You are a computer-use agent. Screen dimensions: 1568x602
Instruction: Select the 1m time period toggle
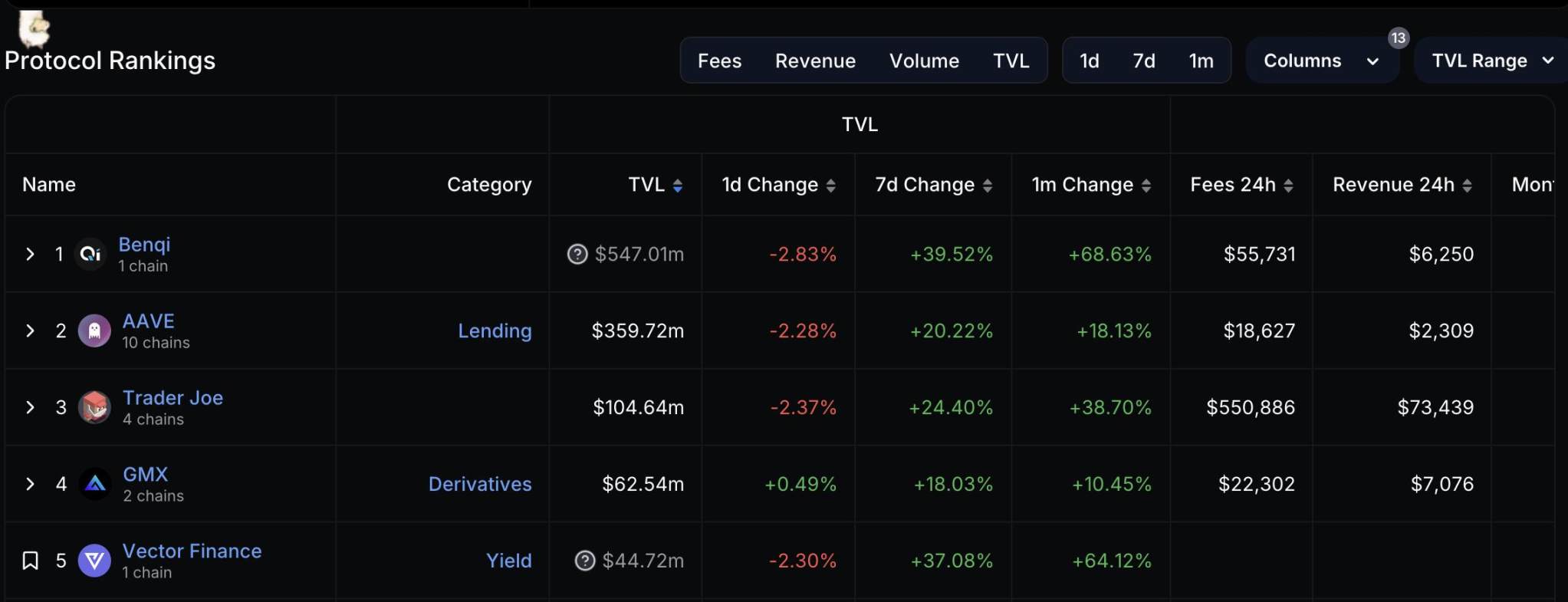click(1201, 61)
